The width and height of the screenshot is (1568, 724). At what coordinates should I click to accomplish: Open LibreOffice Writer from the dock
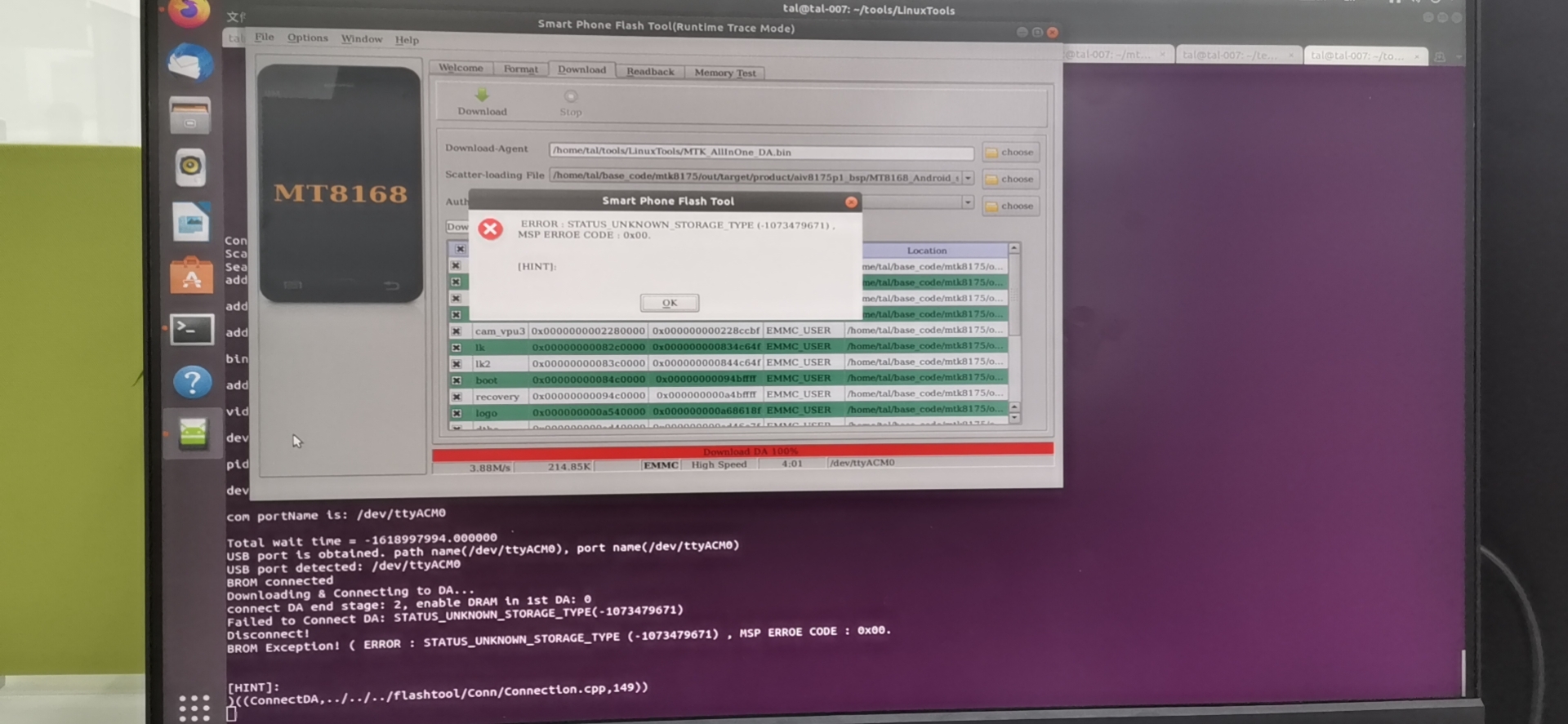191,221
